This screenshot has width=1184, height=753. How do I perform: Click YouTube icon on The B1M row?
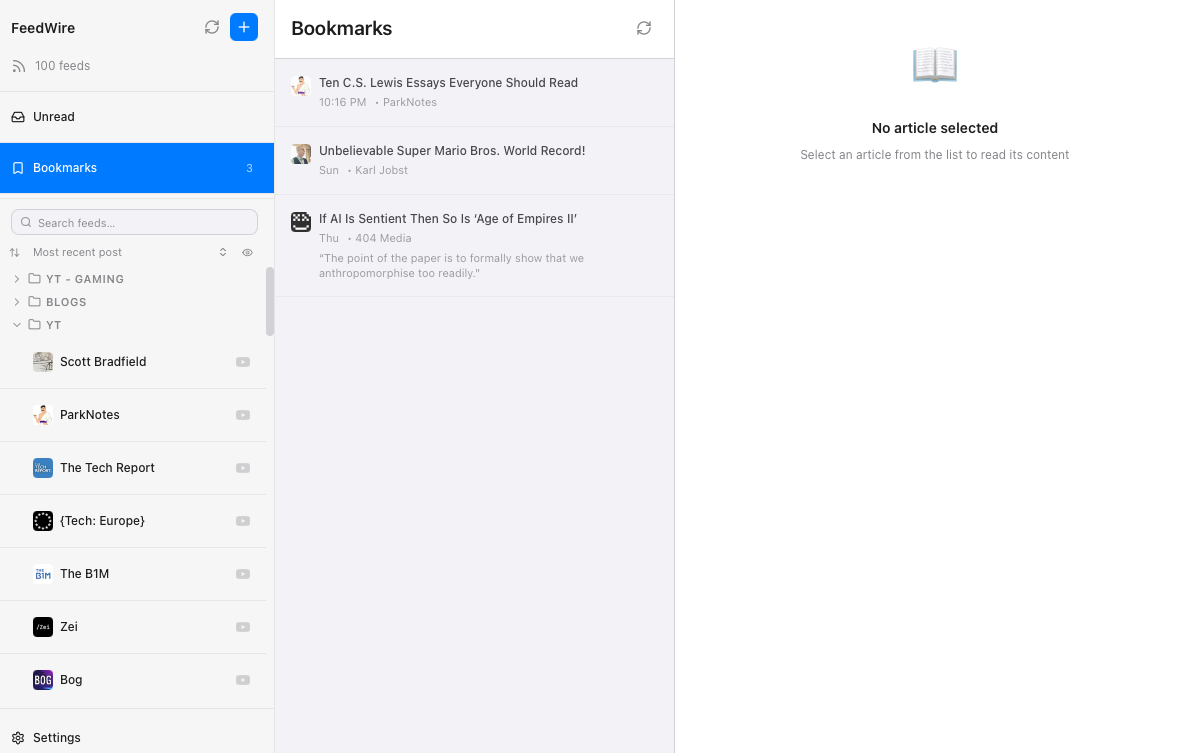242,574
